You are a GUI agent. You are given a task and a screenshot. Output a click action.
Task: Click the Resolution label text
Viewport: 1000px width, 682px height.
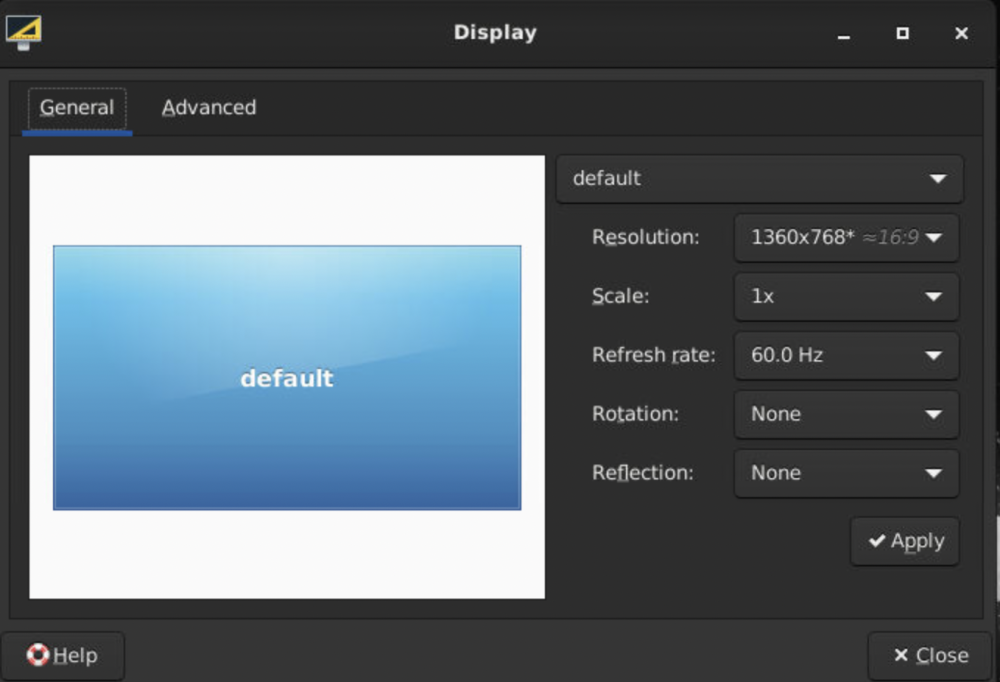coord(645,237)
